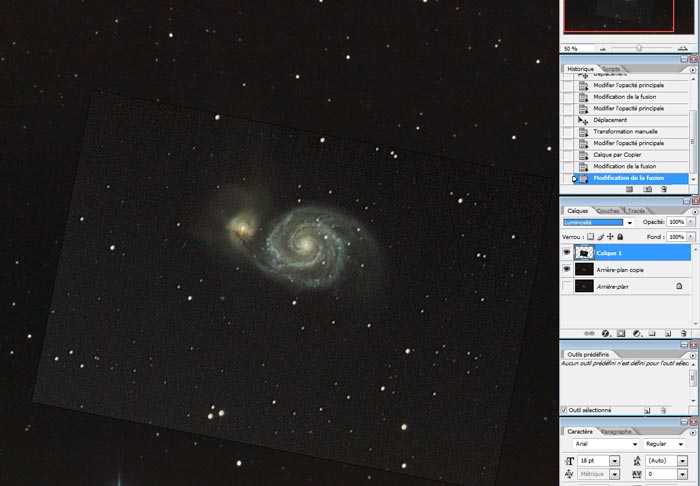Image resolution: width=700 pixels, height=486 pixels.
Task: Toggle lock position icon
Action: coord(610,237)
